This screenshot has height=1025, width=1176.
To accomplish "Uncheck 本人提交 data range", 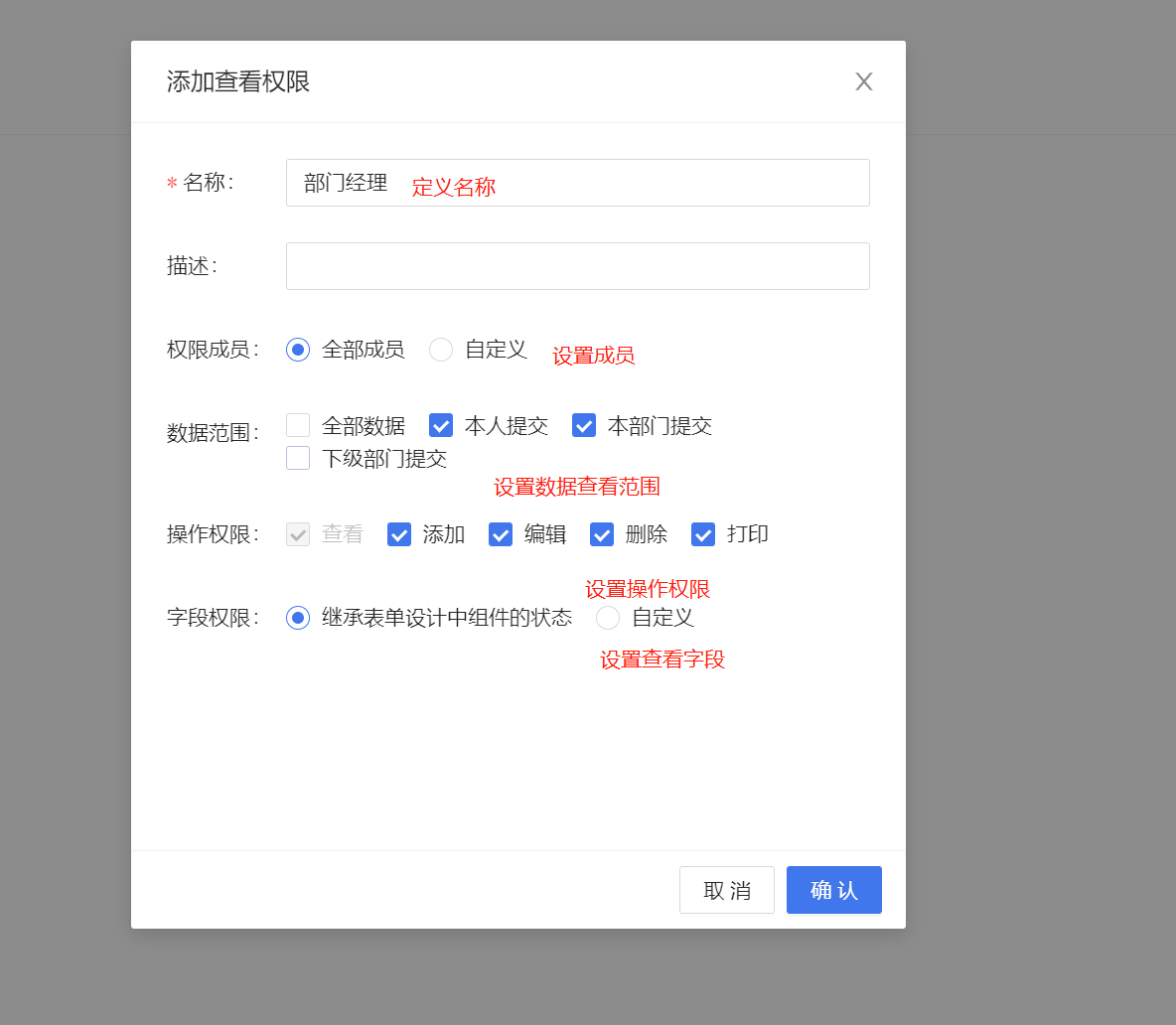I will (x=441, y=425).
